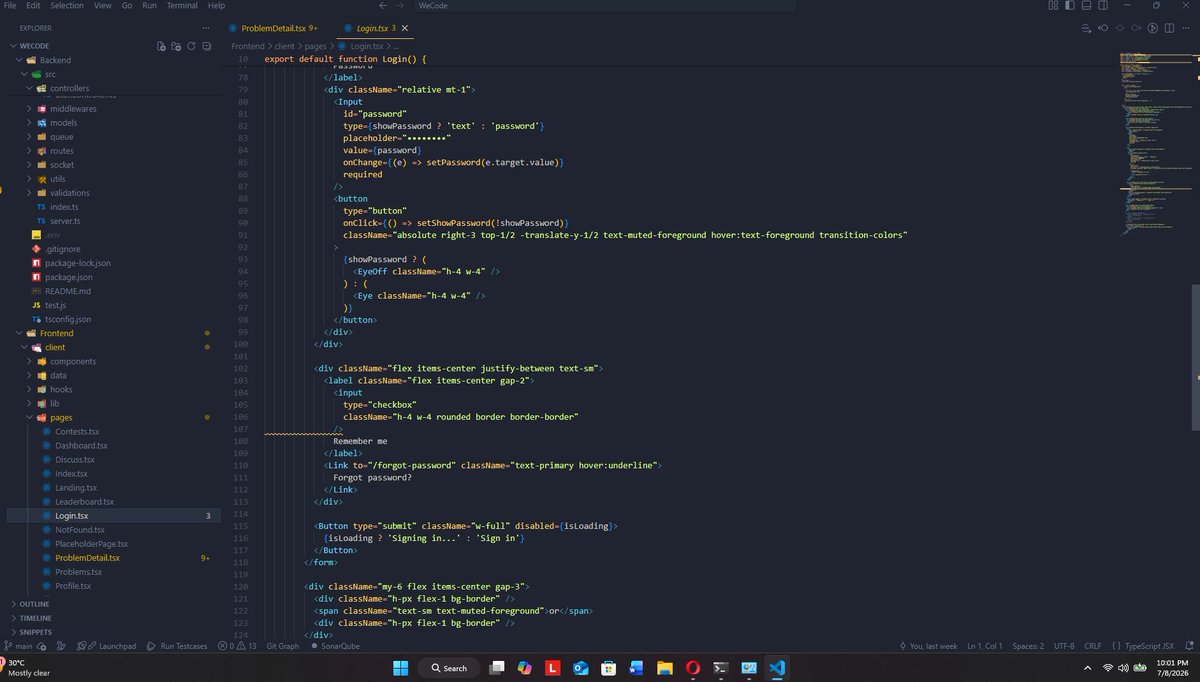
Task: Click the Split Editor Right icon
Action: tap(1168, 28)
